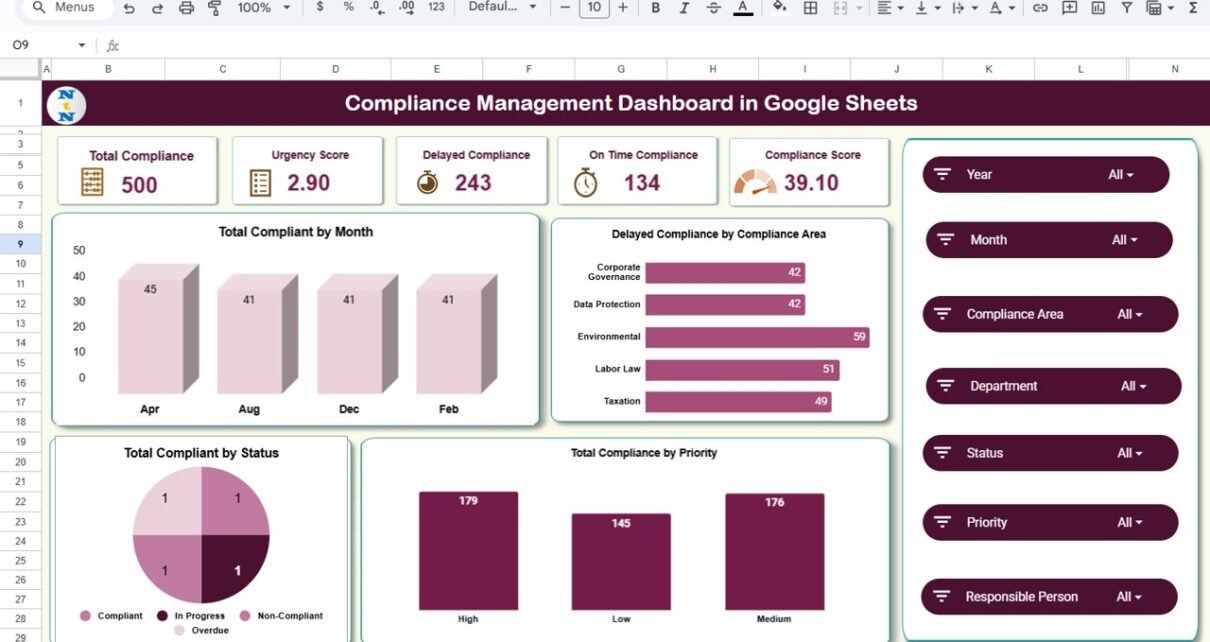Select the Paint format tool
1210x642 pixels.
[x=214, y=8]
